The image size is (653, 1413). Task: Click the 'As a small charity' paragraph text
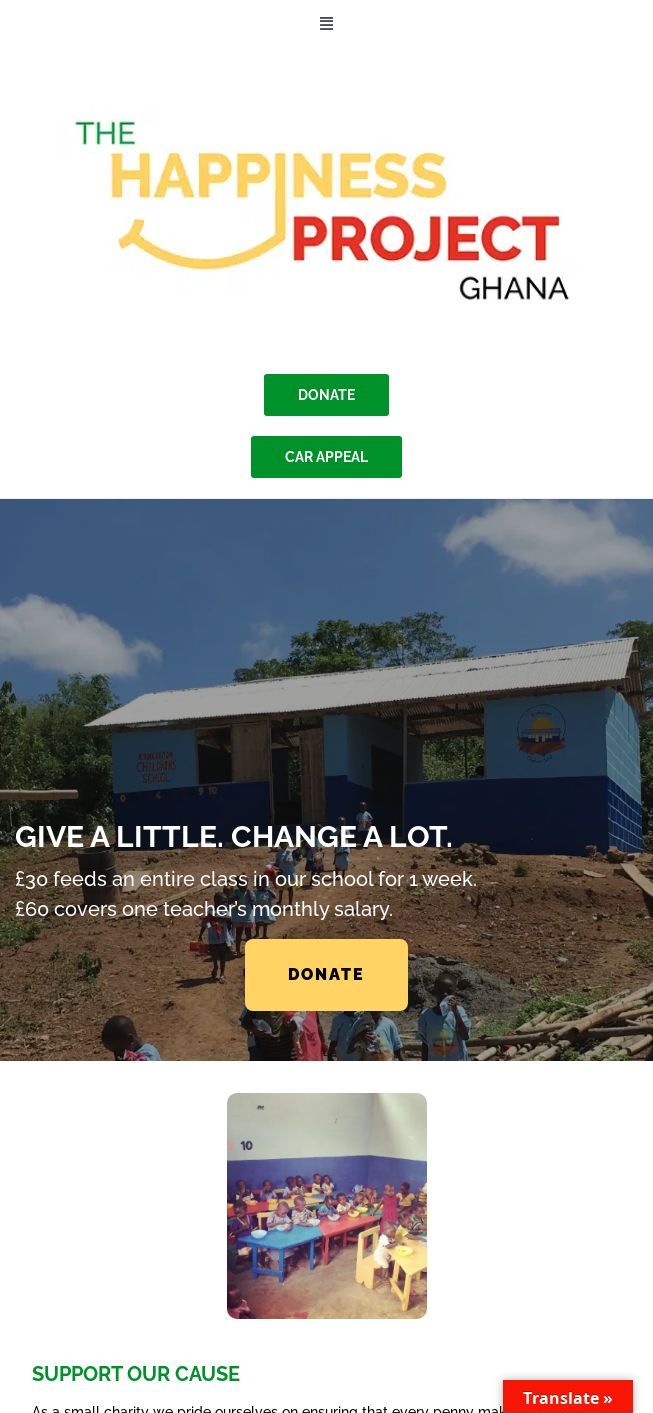(x=272, y=1408)
